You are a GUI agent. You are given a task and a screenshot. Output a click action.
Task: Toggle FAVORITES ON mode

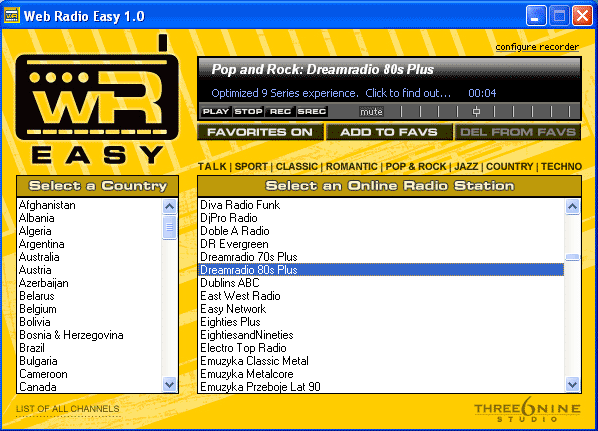260,132
